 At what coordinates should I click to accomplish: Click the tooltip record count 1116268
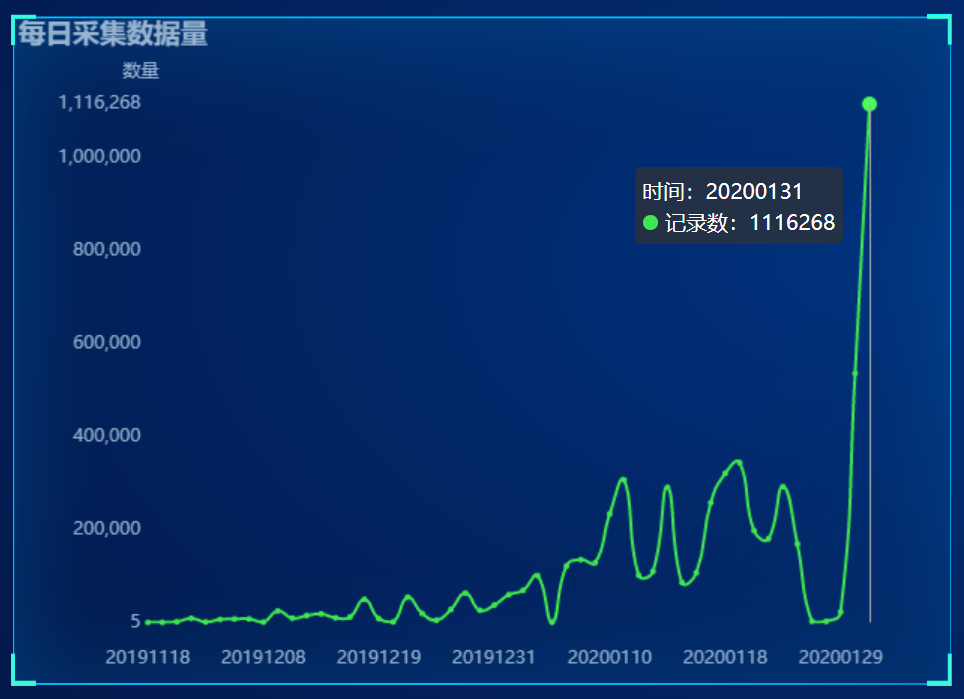click(792, 223)
